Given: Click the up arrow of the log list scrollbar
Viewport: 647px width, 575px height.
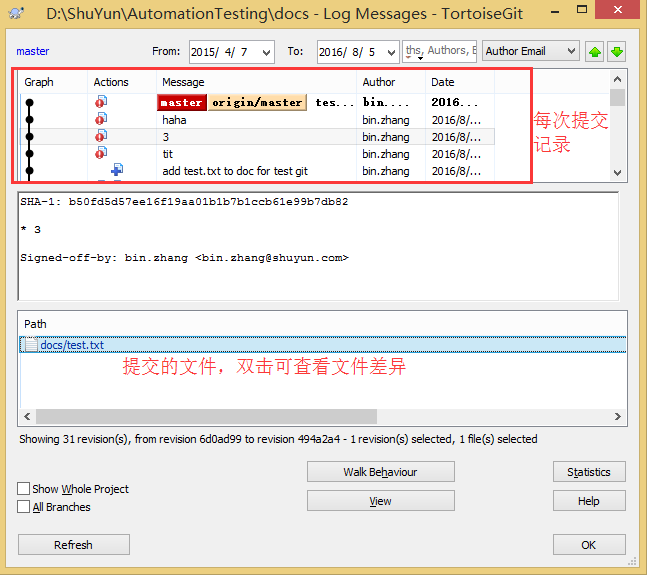Looking at the screenshot, I should [x=617, y=79].
